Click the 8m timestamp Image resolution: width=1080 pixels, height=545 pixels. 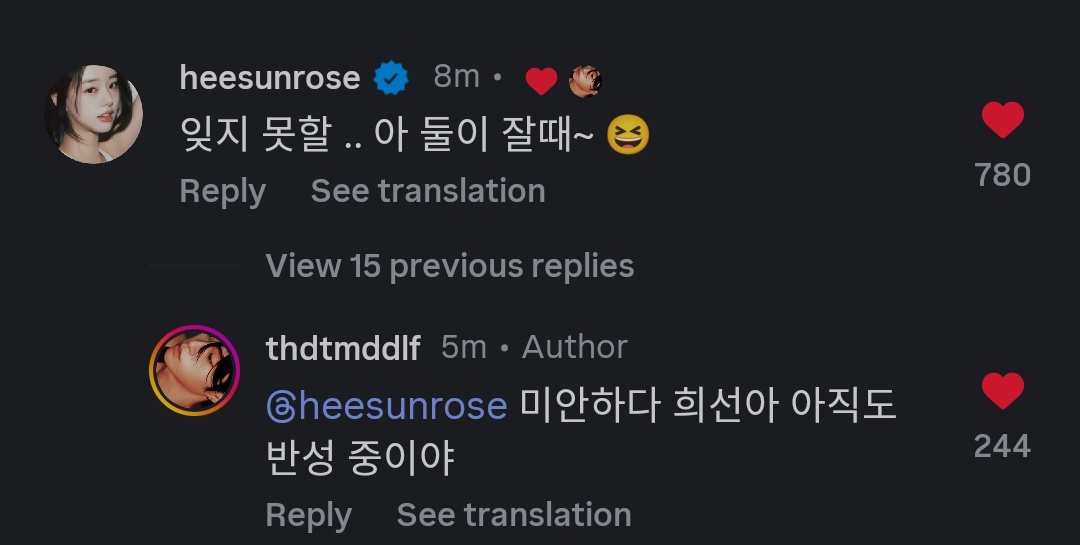point(456,77)
